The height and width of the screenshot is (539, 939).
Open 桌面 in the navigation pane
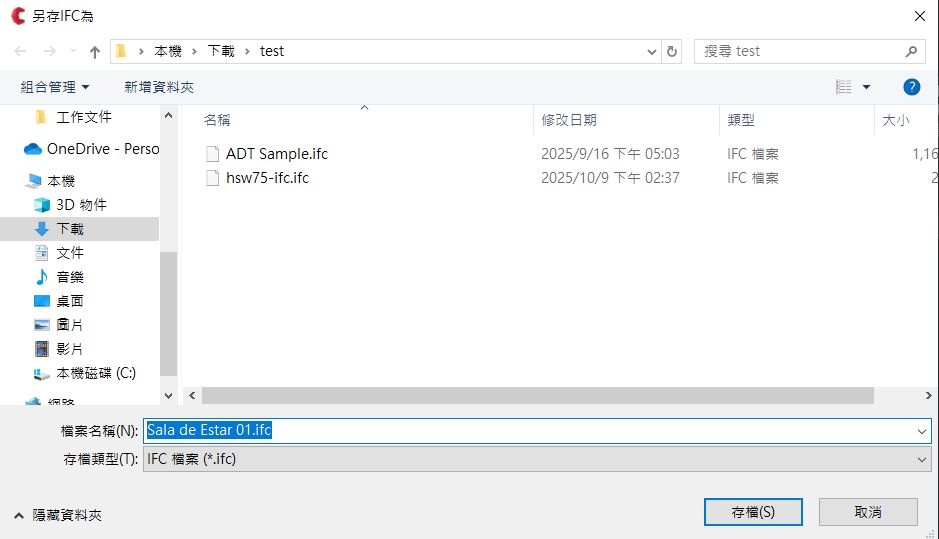70,301
